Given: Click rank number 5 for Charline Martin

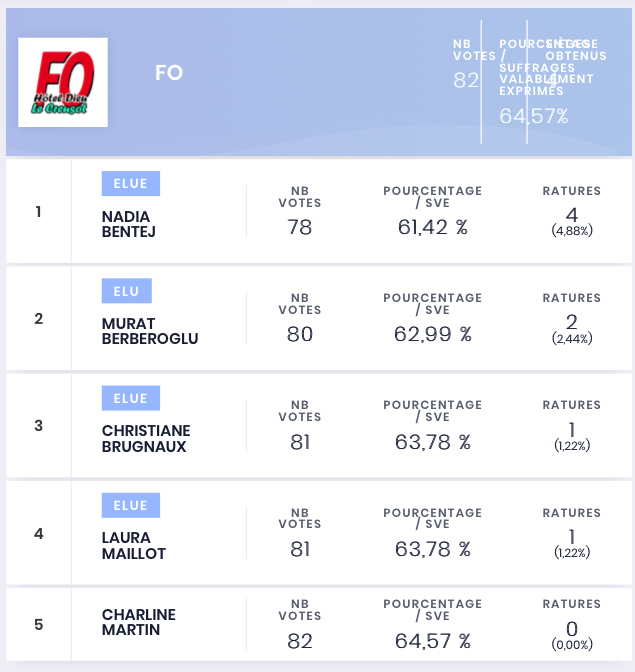Looking at the screenshot, I should point(39,624).
